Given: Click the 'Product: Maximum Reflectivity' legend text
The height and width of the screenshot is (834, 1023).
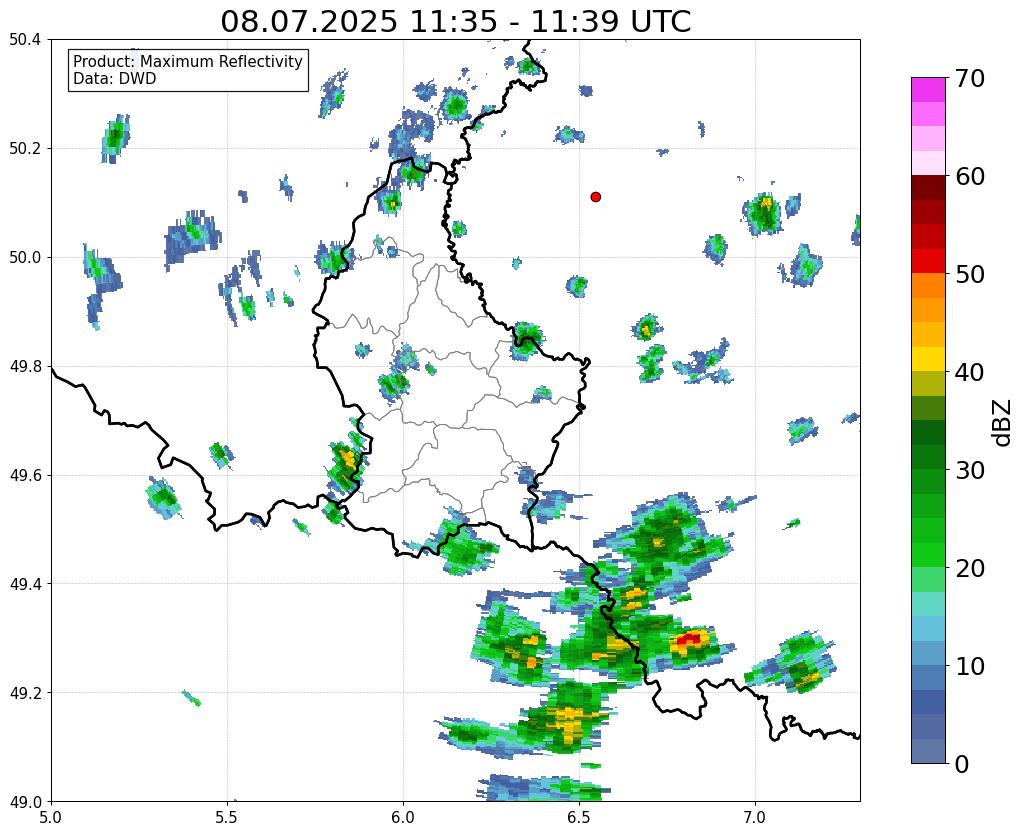Looking at the screenshot, I should pyautogui.click(x=188, y=61).
